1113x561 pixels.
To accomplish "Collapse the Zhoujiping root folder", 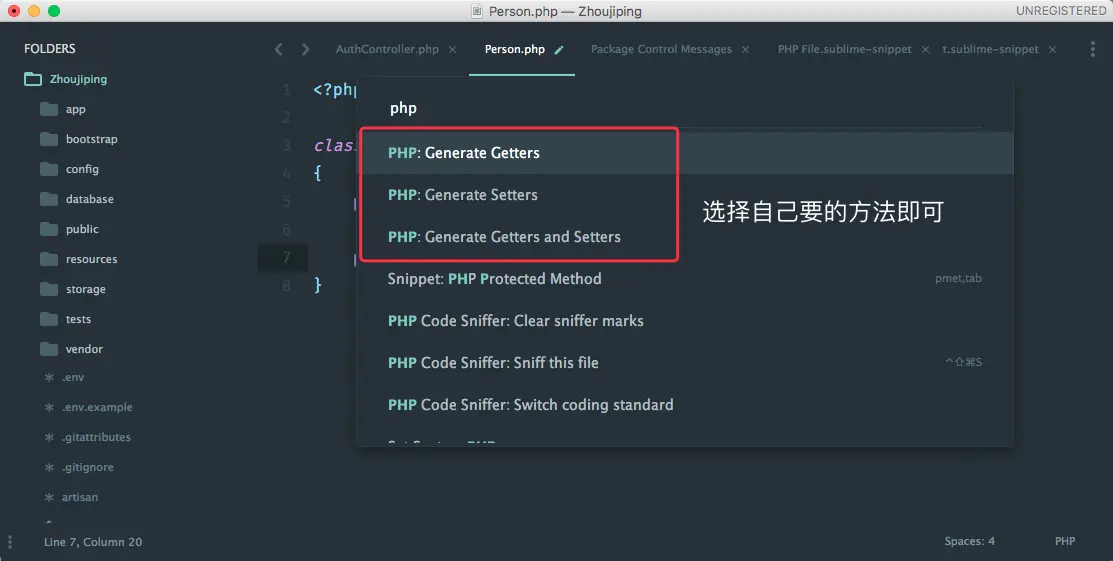I will tap(78, 79).
